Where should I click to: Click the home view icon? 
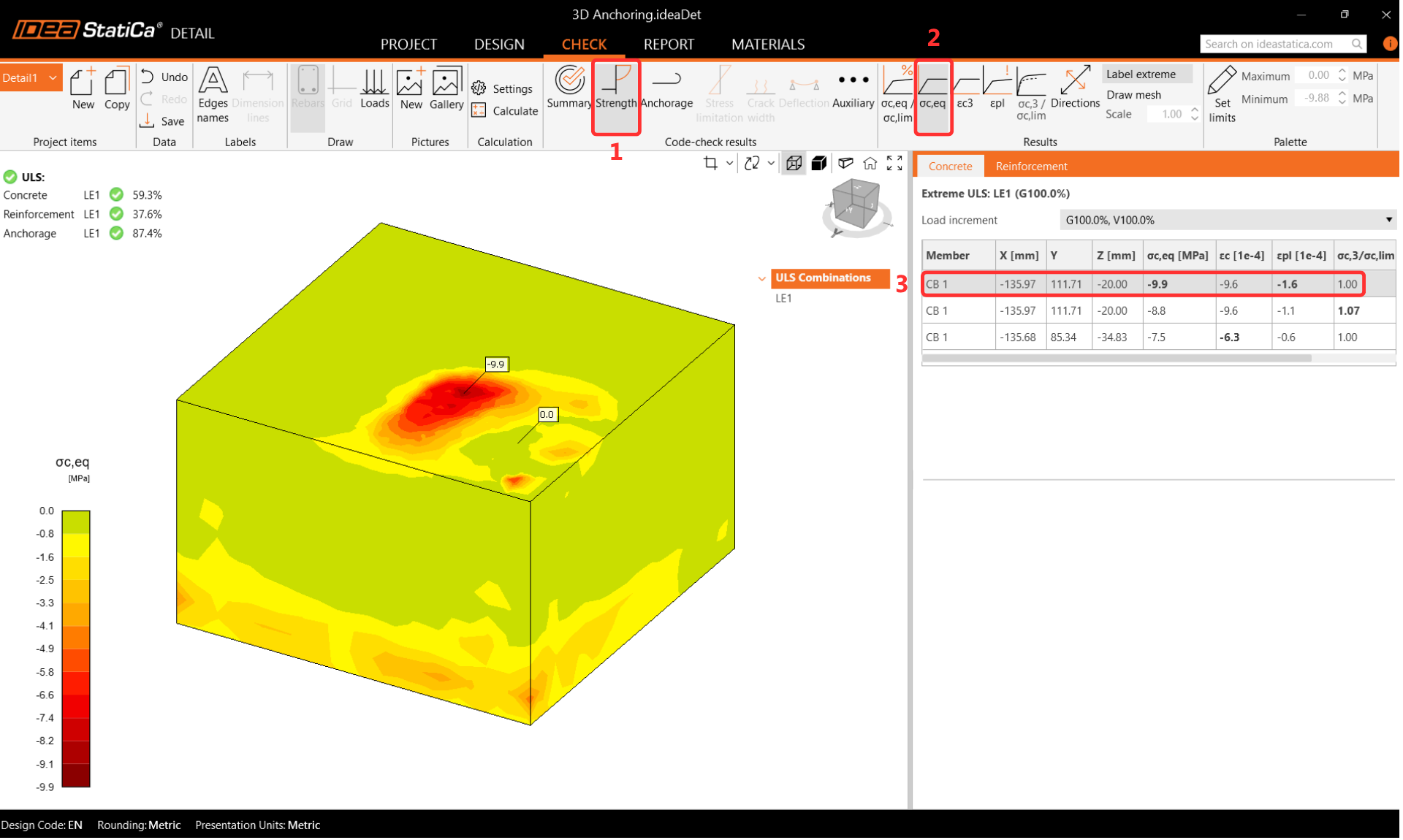870,163
